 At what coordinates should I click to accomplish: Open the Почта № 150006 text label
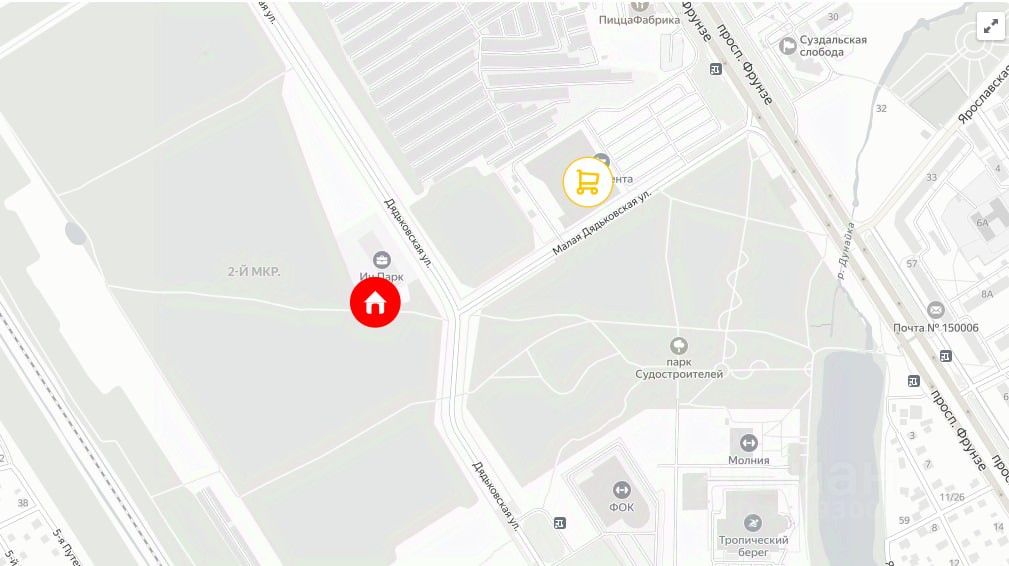tap(936, 328)
